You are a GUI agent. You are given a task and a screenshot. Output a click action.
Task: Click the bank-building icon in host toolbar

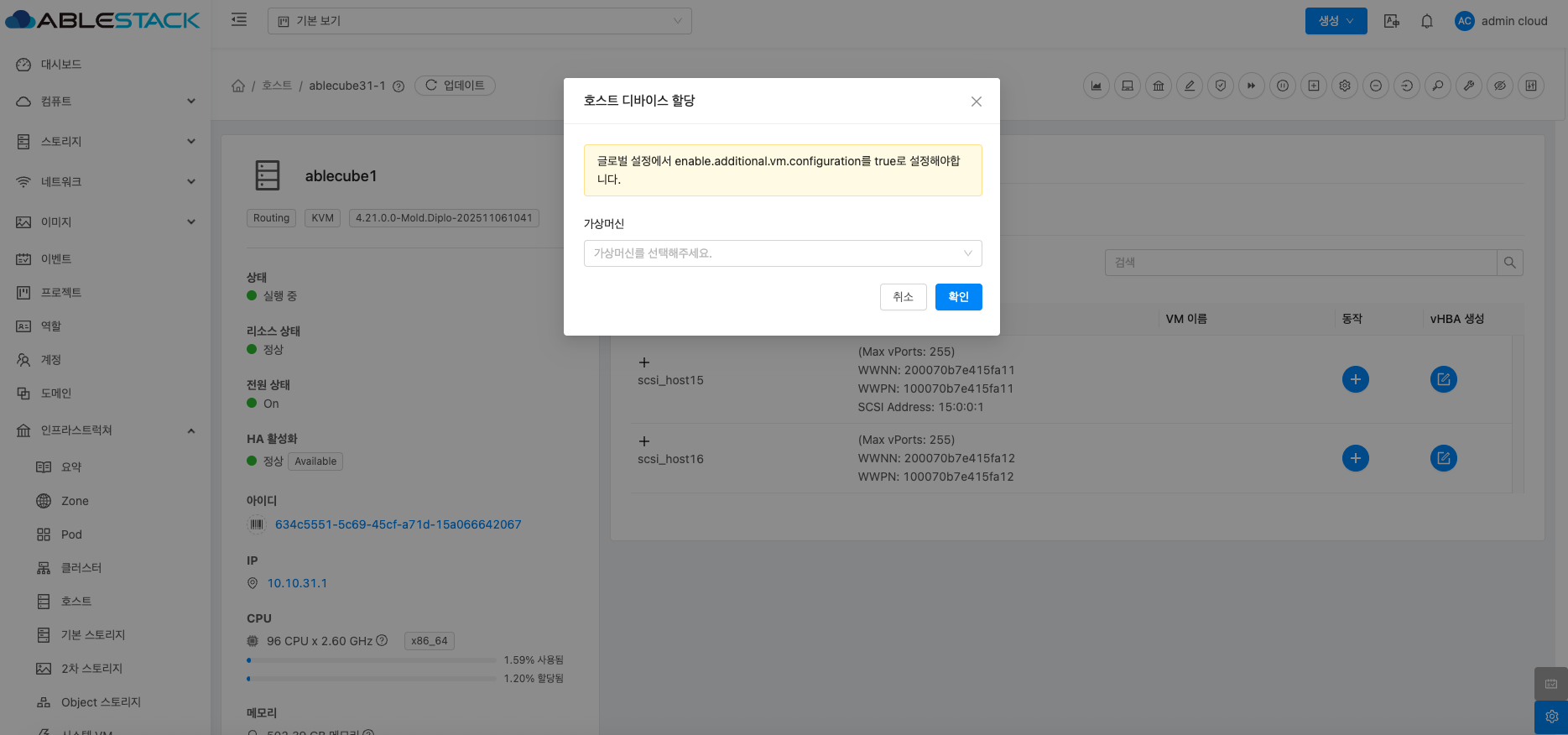[x=1159, y=86]
